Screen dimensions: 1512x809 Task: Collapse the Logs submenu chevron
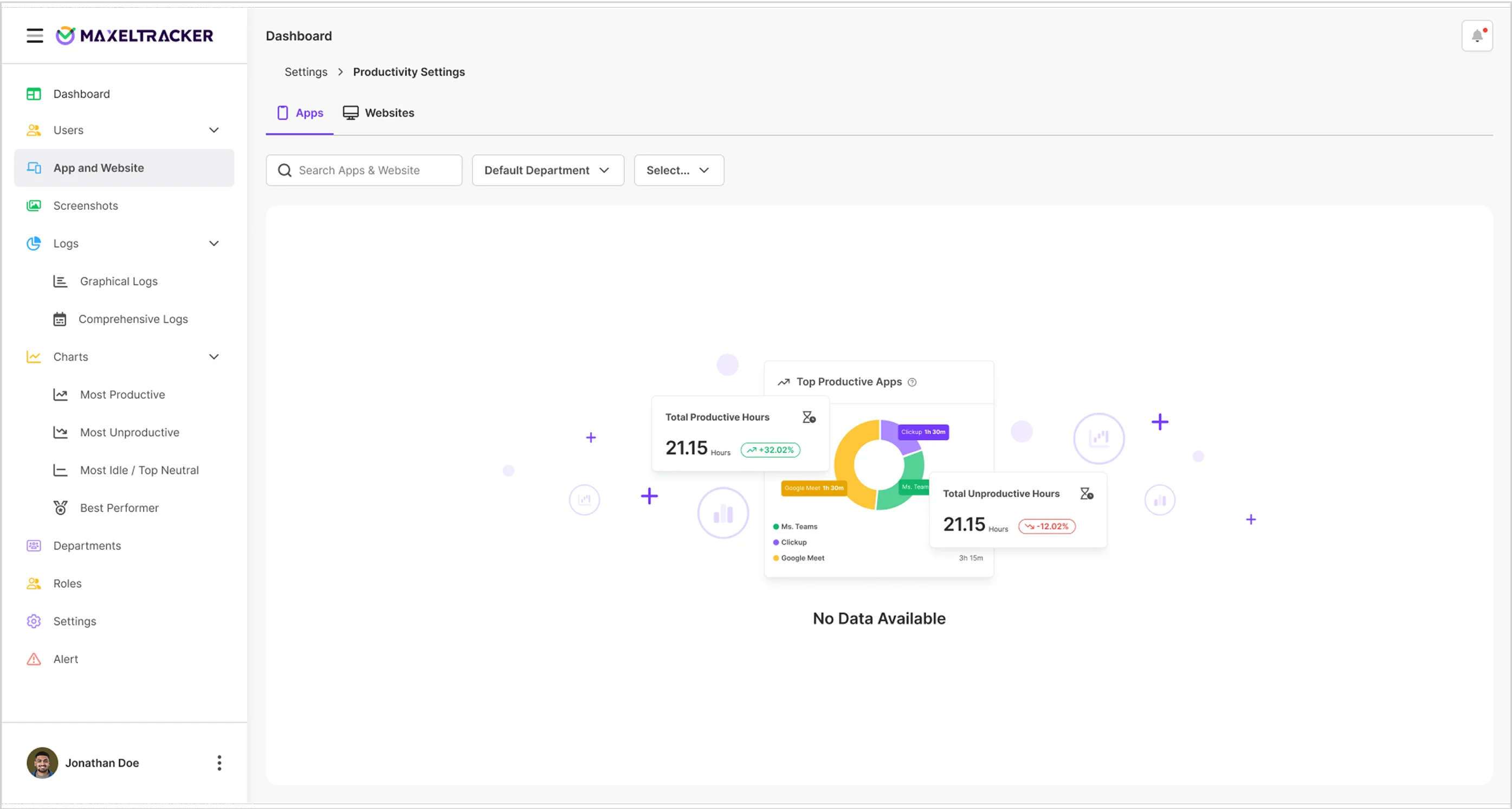click(x=214, y=243)
